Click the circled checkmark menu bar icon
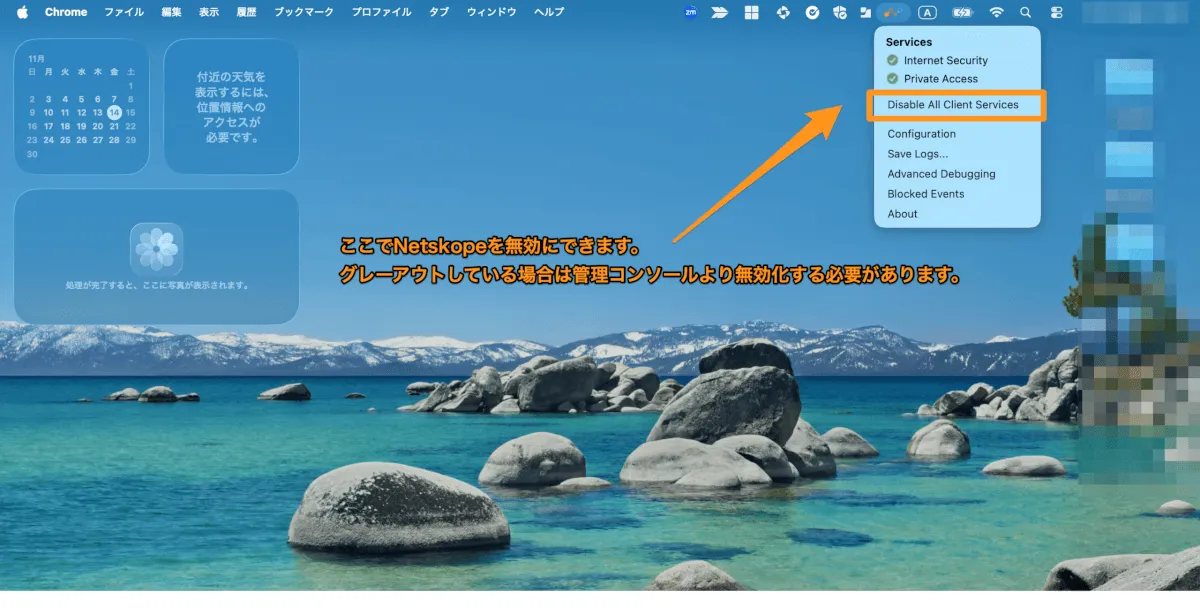This screenshot has height=608, width=1200. click(x=813, y=12)
